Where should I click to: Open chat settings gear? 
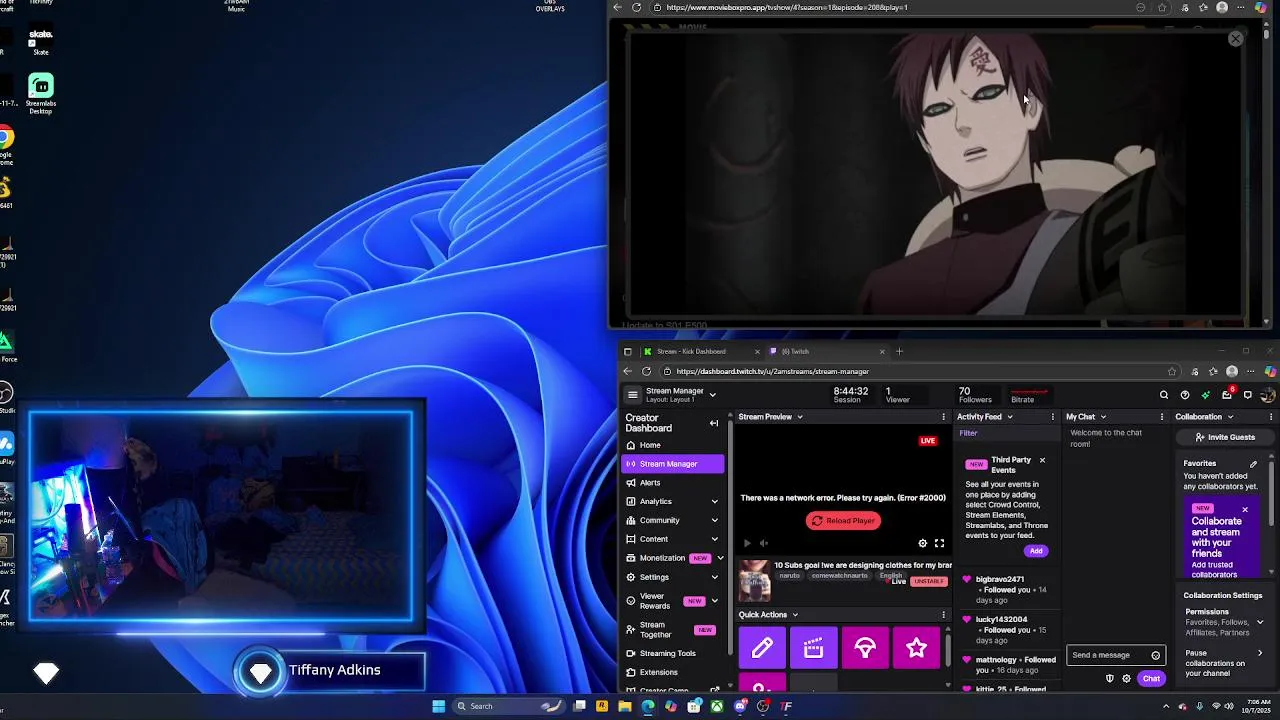[x=1126, y=679]
